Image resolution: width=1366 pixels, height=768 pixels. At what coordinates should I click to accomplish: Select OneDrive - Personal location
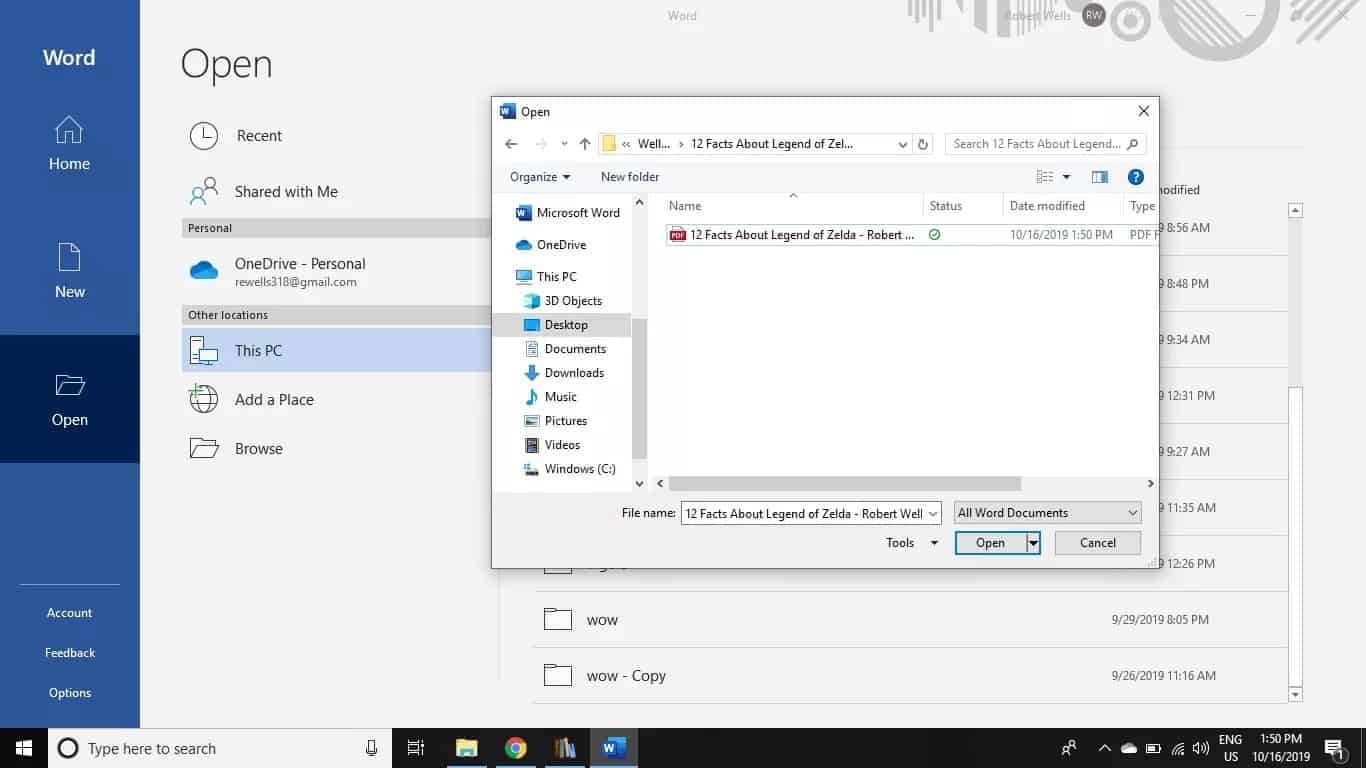coord(336,271)
